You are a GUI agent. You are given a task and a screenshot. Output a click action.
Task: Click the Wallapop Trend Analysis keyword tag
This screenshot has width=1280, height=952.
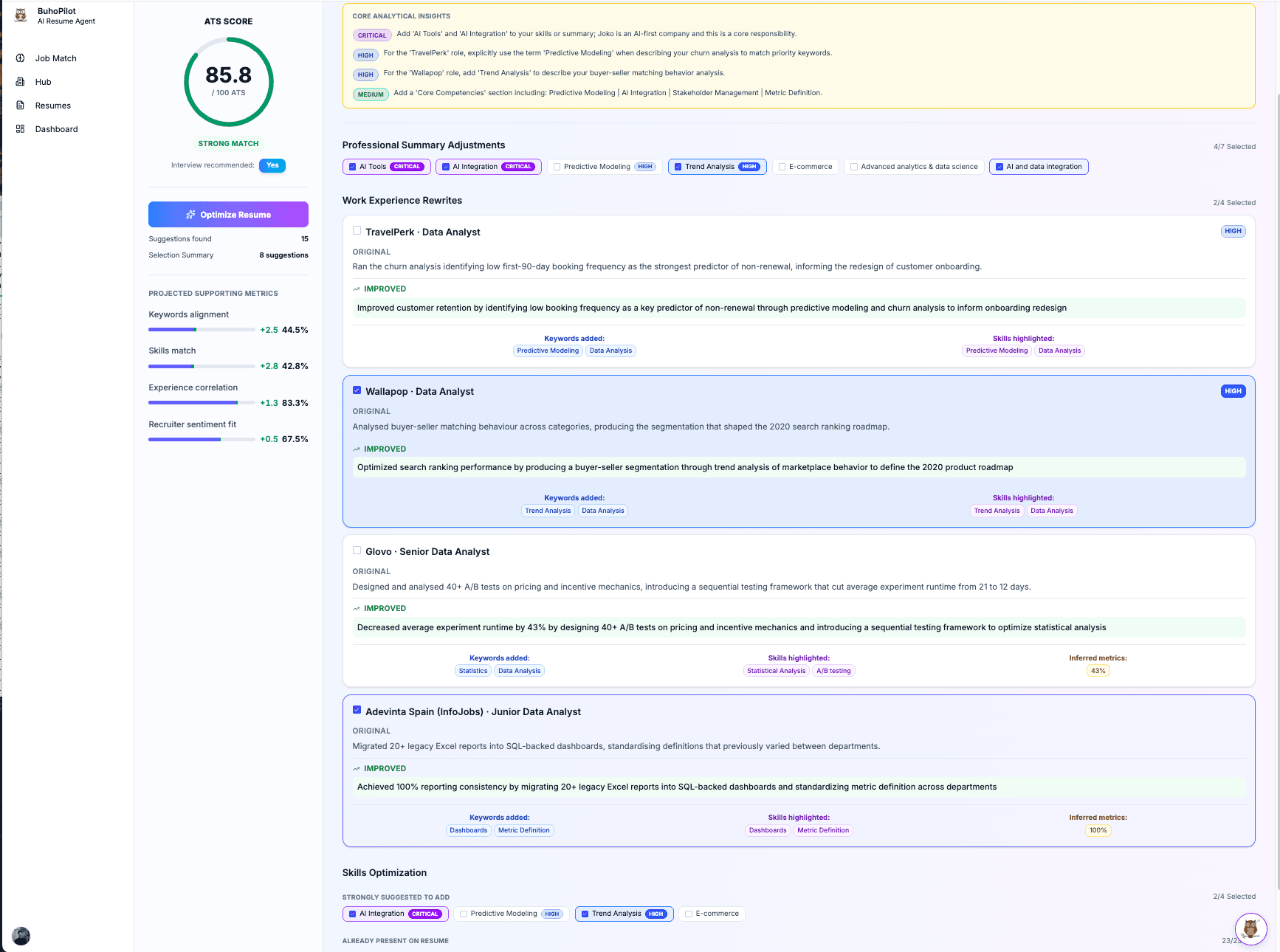[x=548, y=511]
